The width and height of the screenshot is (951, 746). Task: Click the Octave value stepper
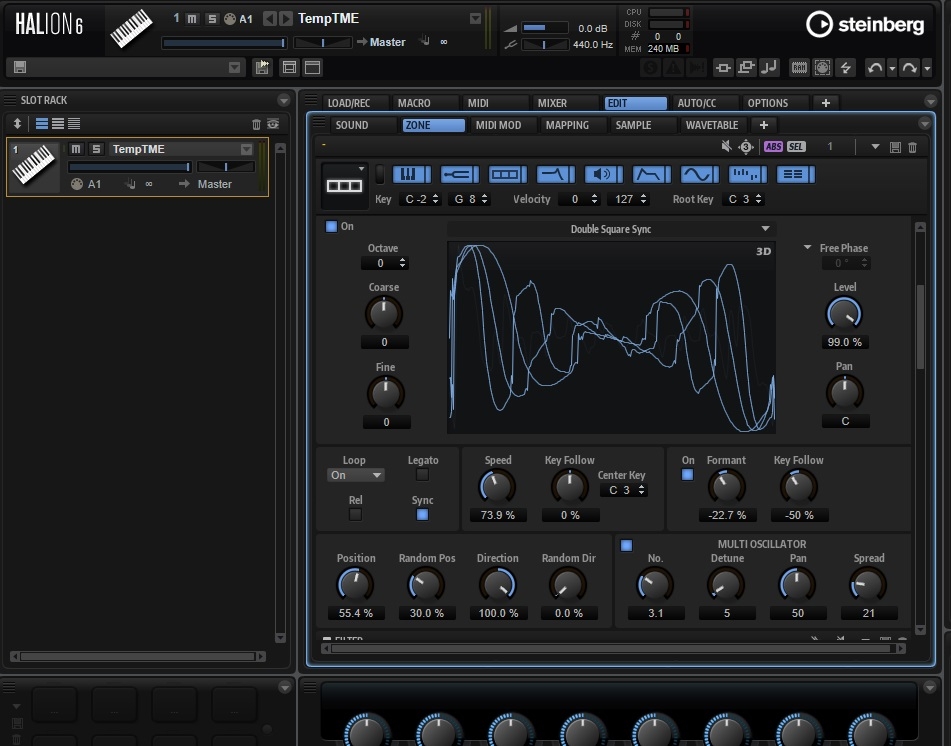tap(386, 263)
